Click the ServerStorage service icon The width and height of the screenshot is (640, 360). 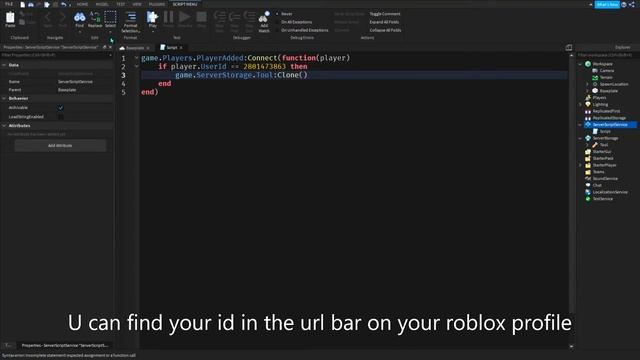[x=588, y=138]
